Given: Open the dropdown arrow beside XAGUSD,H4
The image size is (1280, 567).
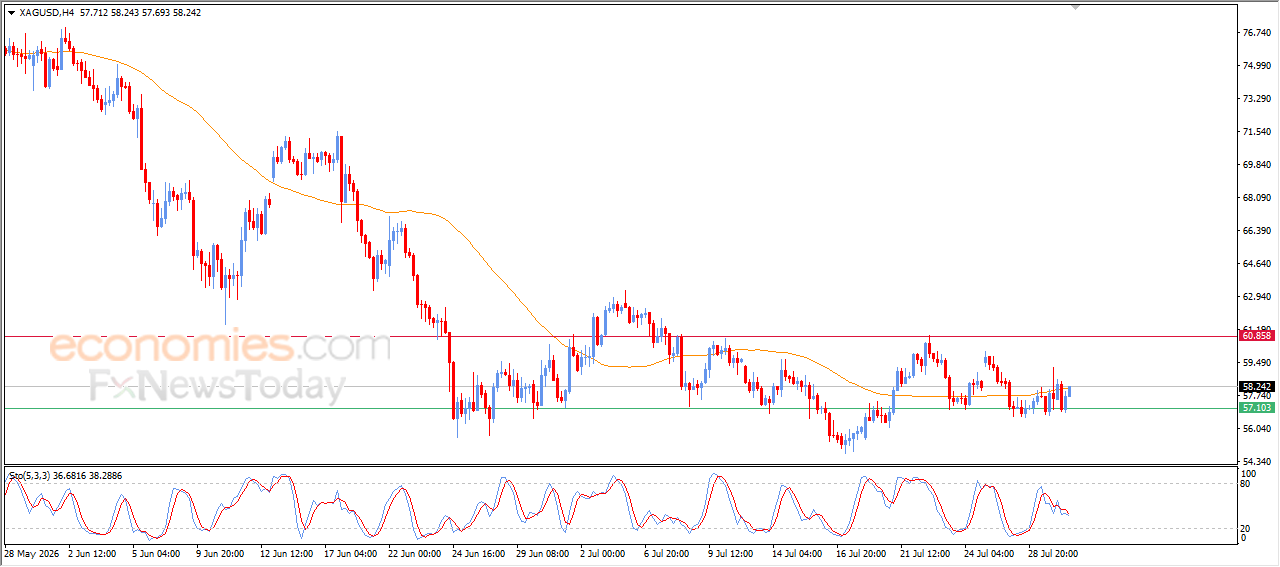Looking at the screenshot, I should coord(11,13).
